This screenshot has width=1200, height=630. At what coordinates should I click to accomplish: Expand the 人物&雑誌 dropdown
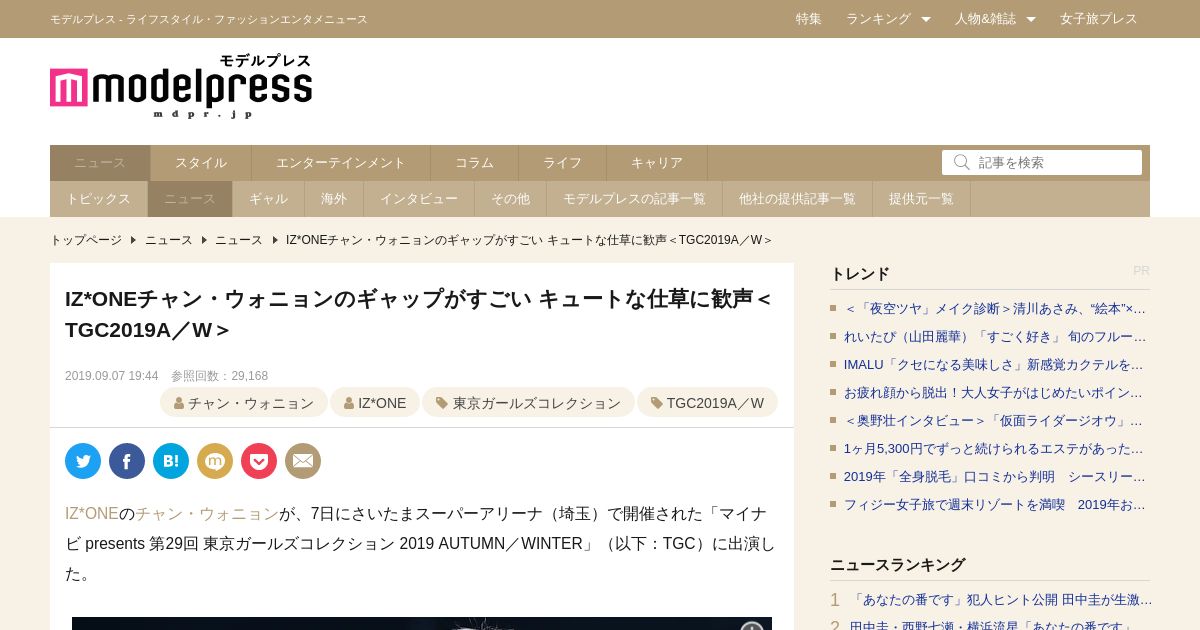[995, 19]
